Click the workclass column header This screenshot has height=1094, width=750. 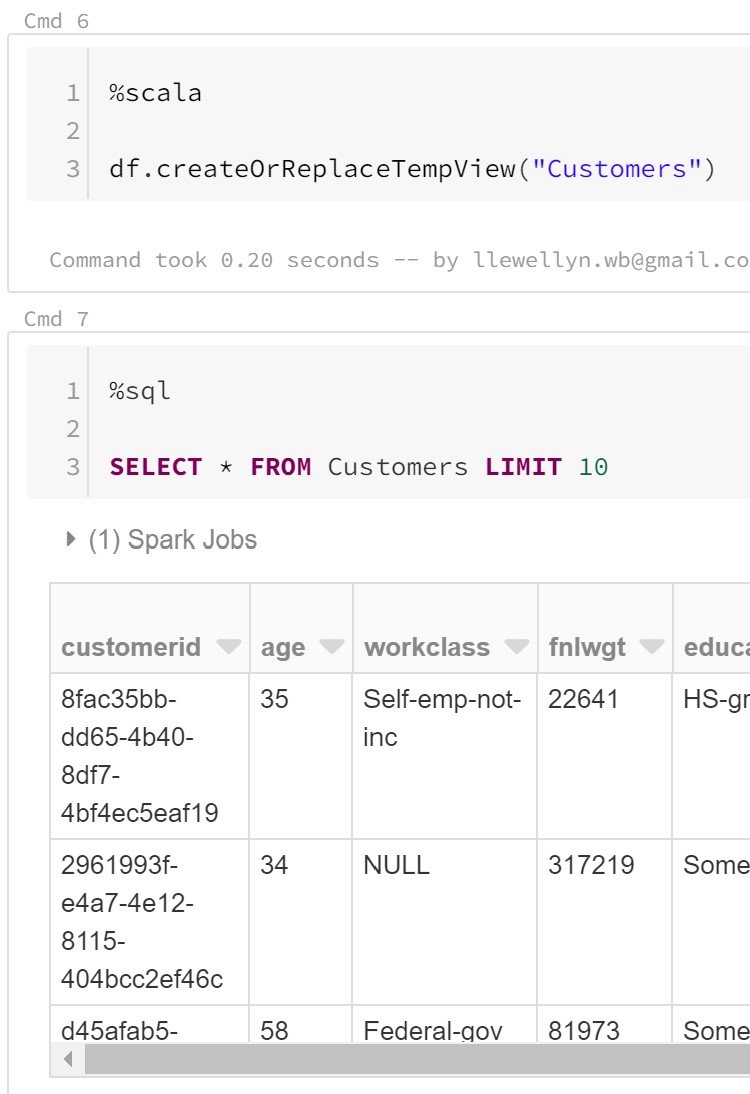click(x=427, y=647)
